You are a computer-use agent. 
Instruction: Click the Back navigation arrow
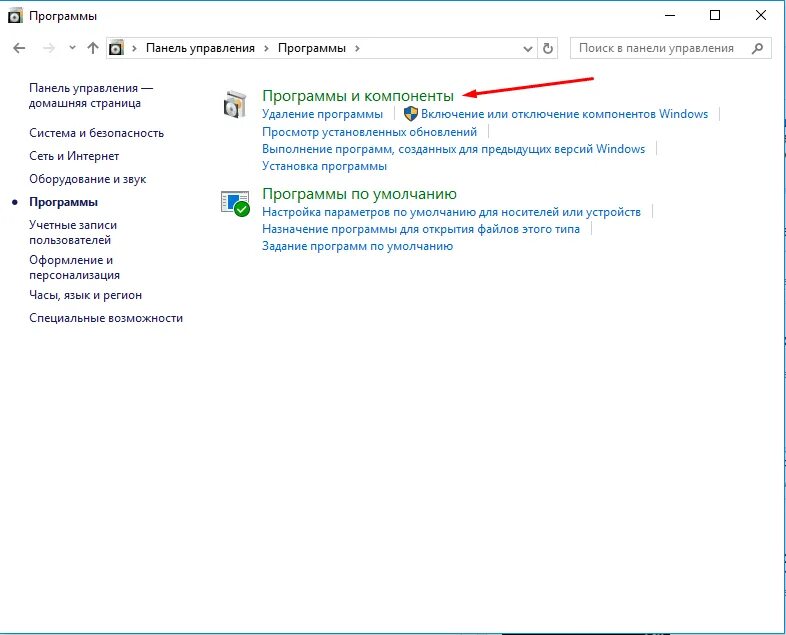[19, 48]
